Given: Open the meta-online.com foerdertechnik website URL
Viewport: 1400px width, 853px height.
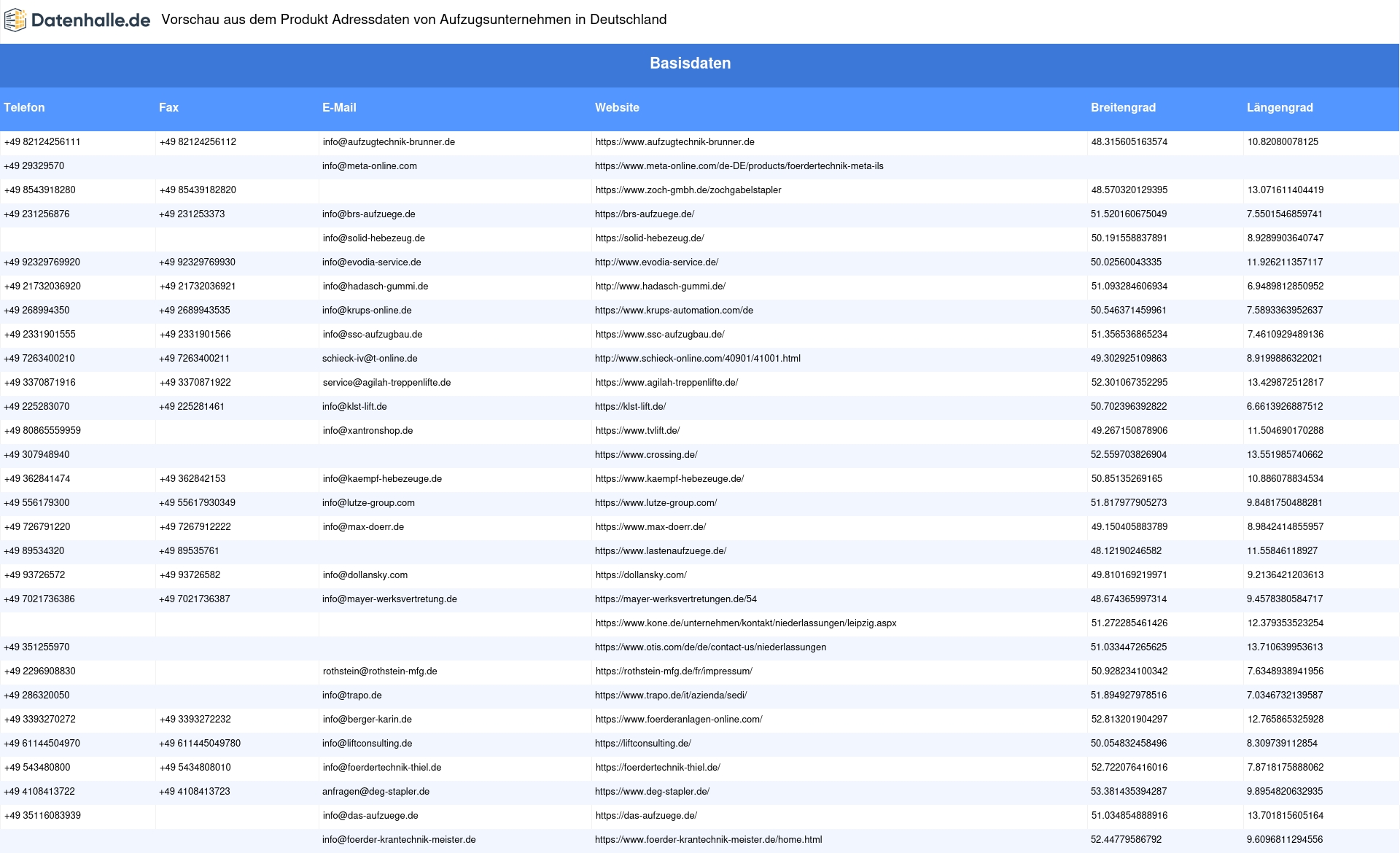Looking at the screenshot, I should 739,166.
